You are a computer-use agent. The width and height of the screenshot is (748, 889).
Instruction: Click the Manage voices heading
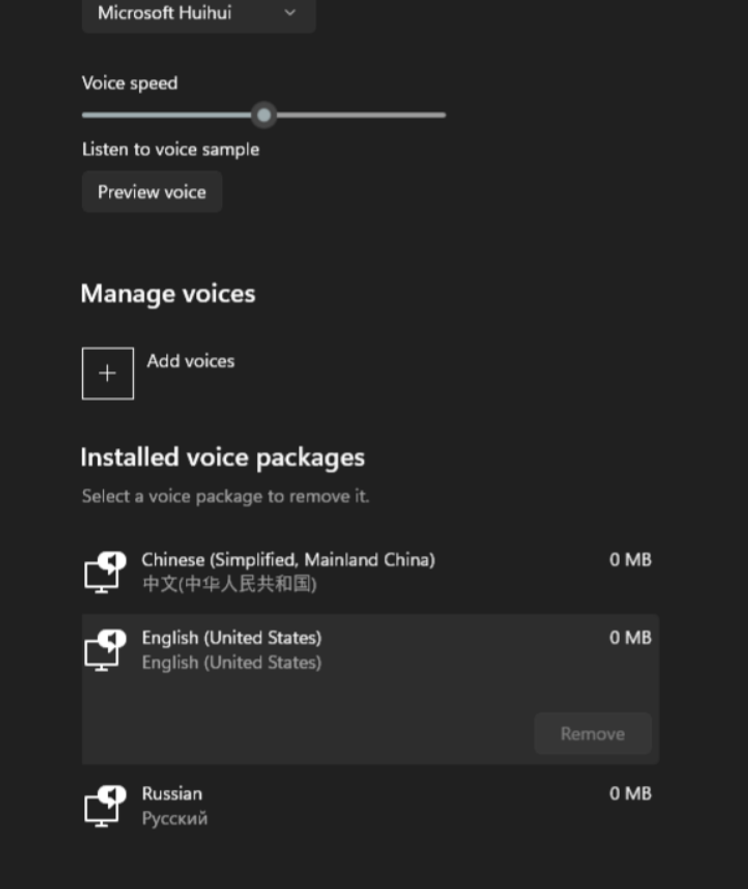tap(167, 293)
